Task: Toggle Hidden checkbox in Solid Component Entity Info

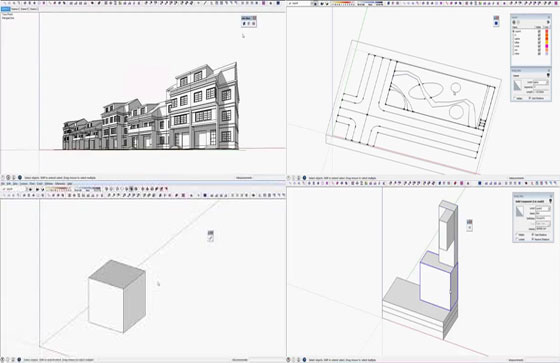Action: (x=516, y=234)
